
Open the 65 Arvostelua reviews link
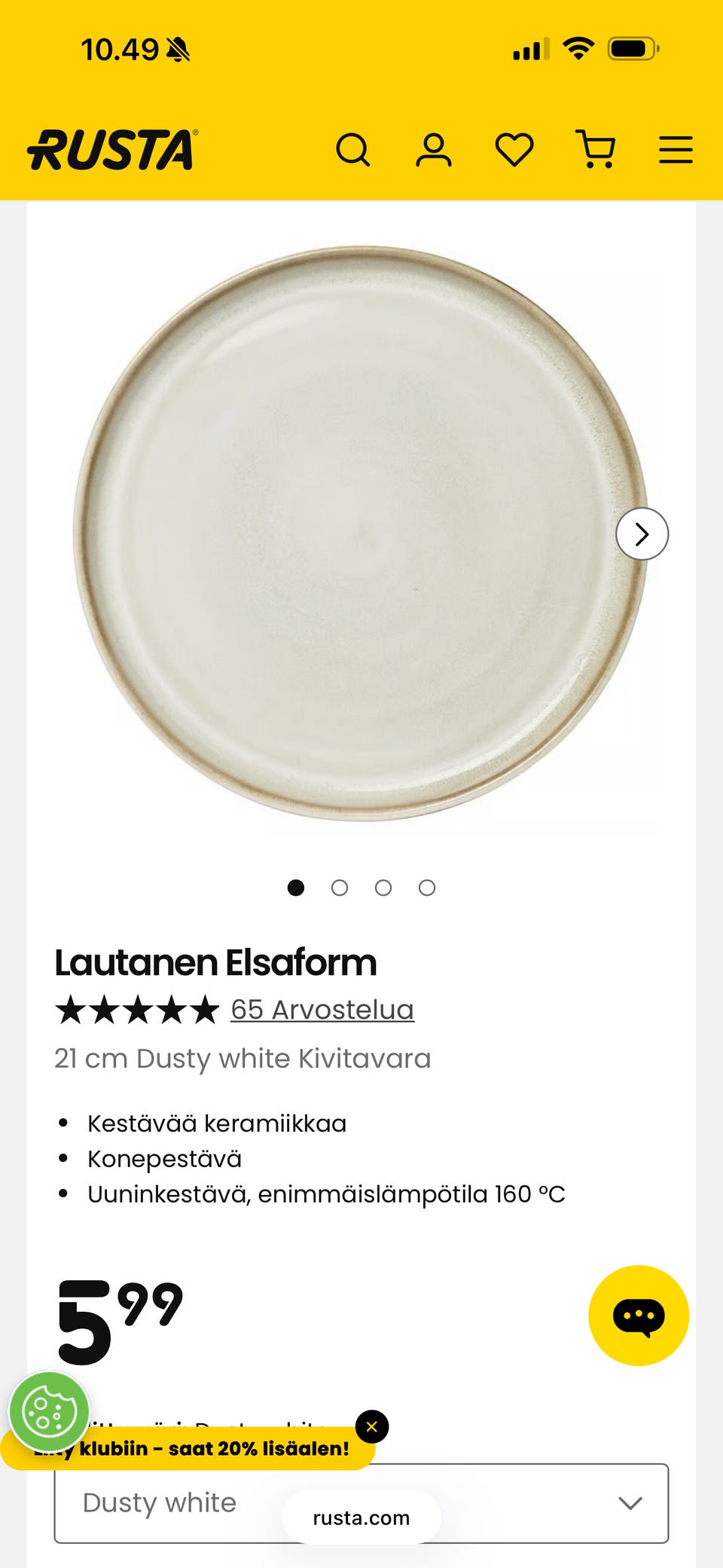pos(322,1010)
